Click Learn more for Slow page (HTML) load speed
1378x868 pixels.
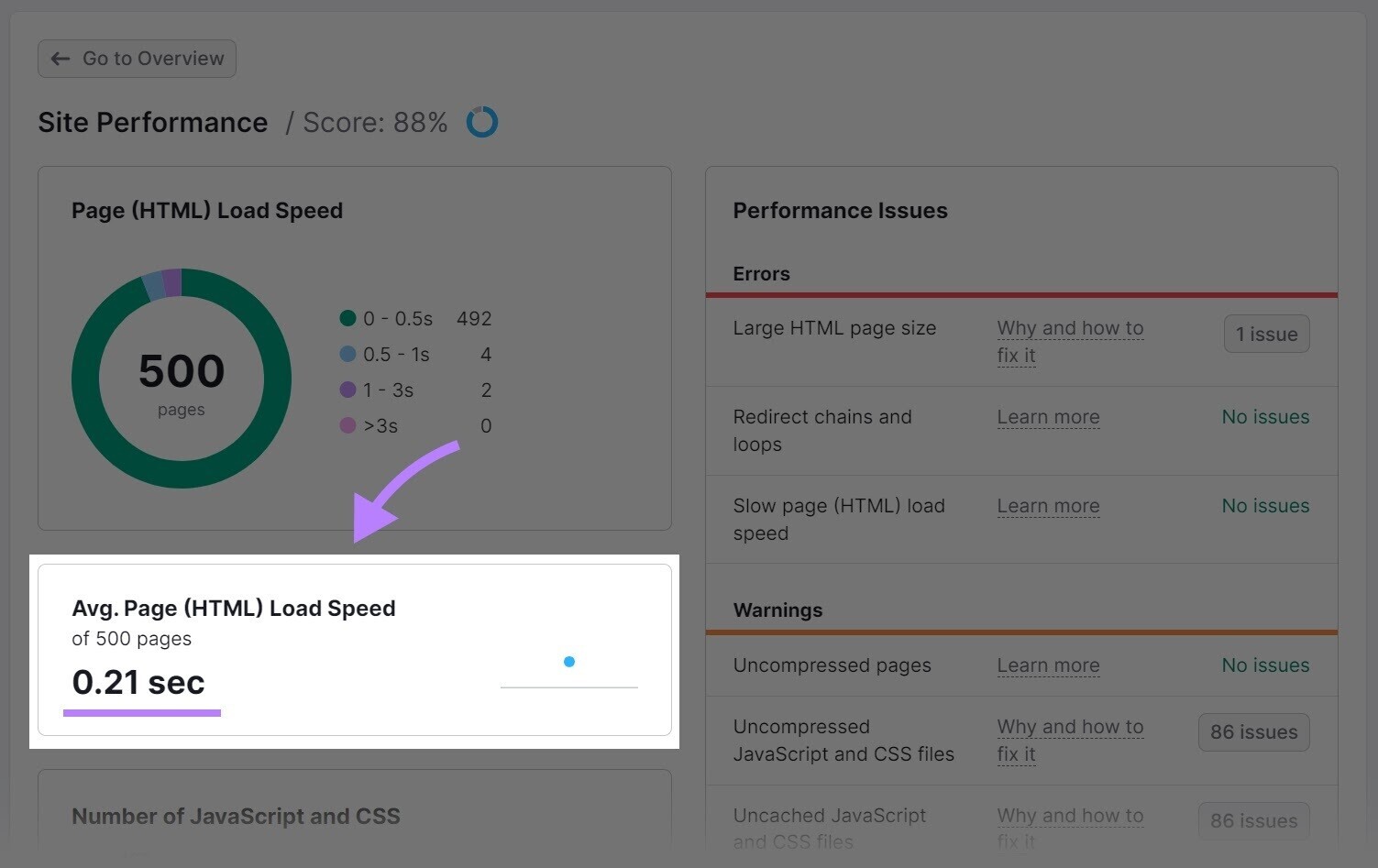coord(1048,505)
